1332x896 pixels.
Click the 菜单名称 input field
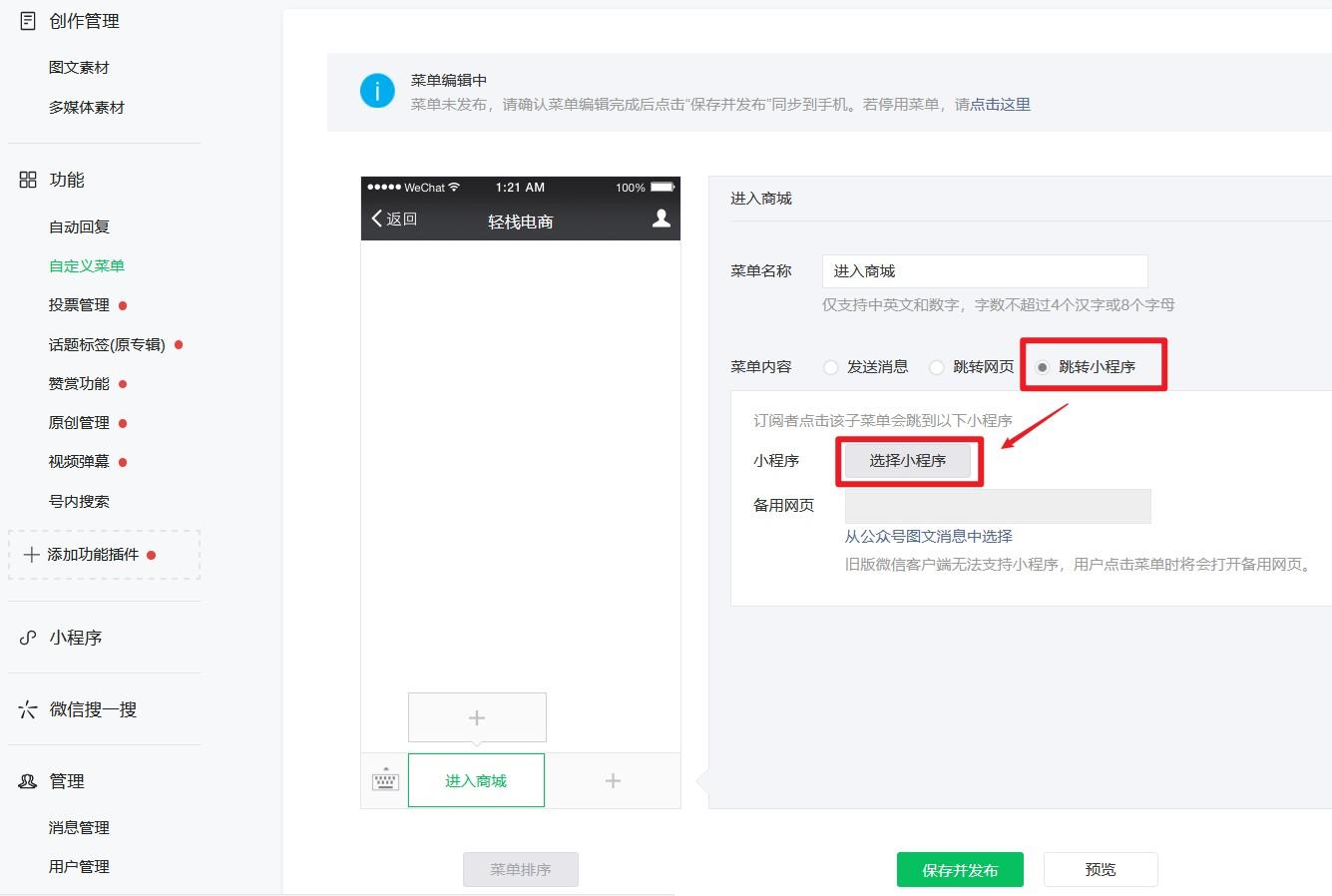[x=985, y=271]
